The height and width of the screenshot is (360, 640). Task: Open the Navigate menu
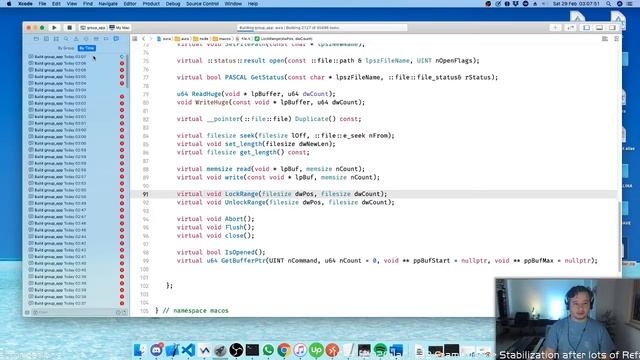click(108, 4)
